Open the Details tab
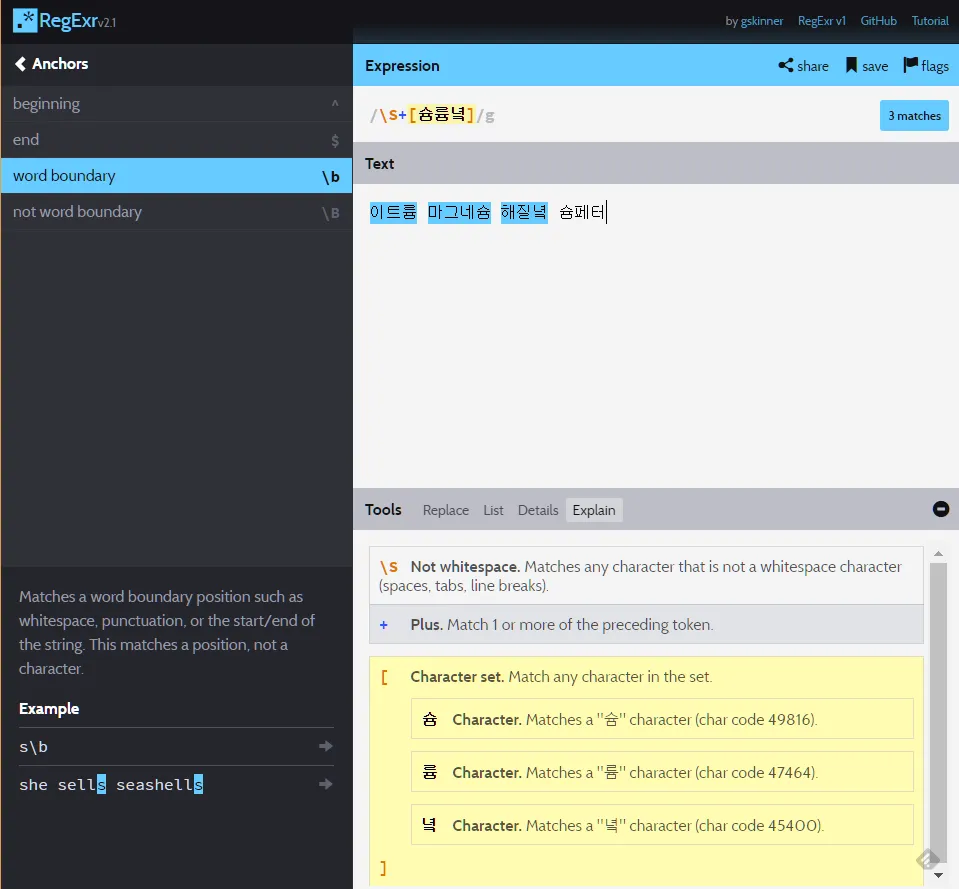959x889 pixels. [538, 510]
